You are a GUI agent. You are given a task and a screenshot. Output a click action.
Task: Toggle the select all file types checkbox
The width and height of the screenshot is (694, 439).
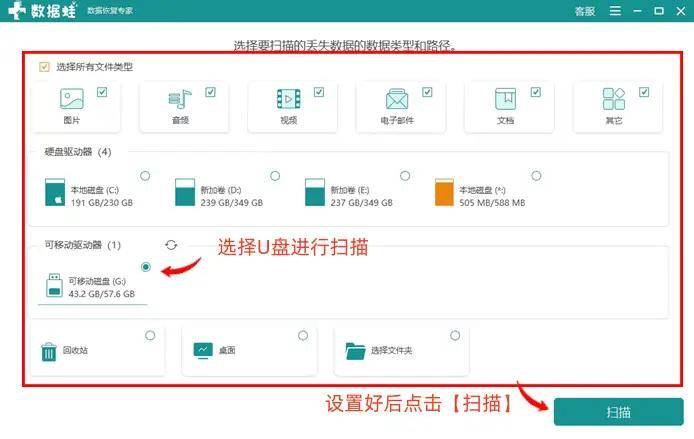[43, 67]
